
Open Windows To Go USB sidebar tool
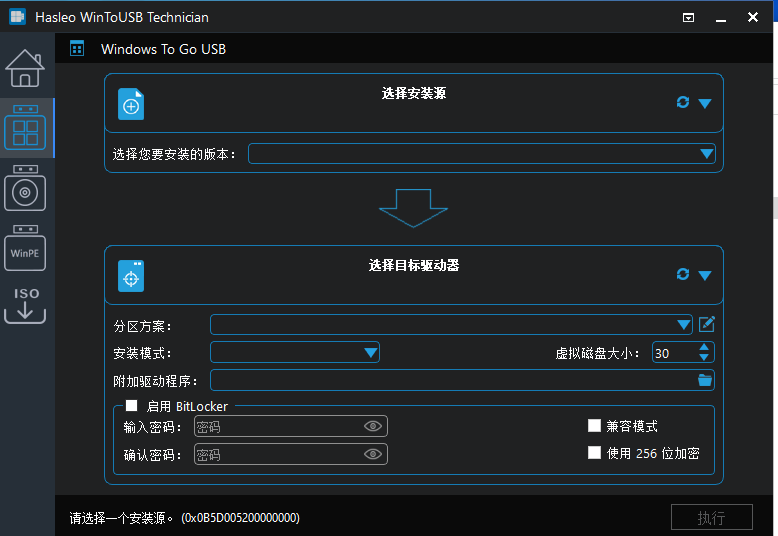tap(25, 128)
